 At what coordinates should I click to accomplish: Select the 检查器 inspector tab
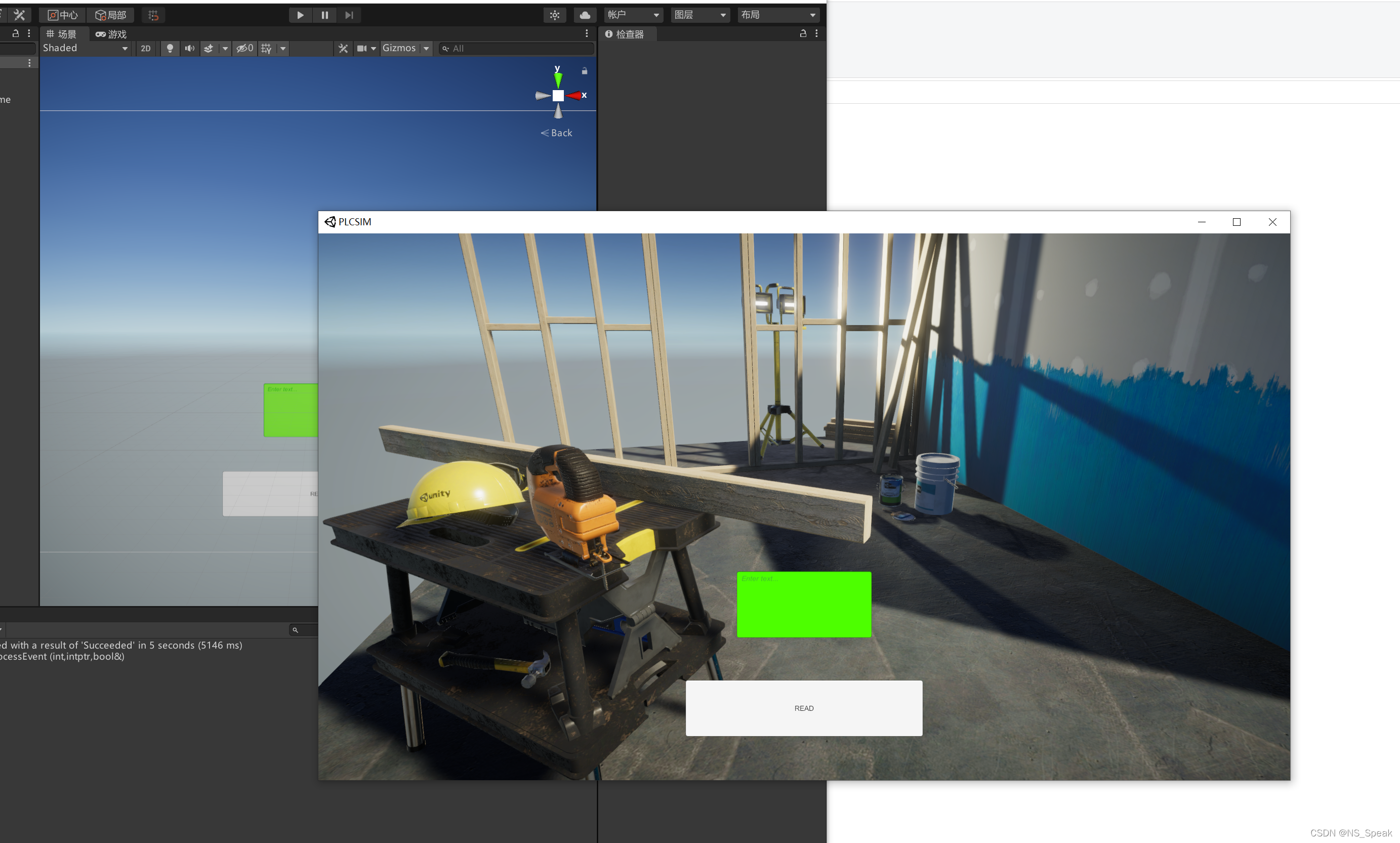[x=625, y=34]
